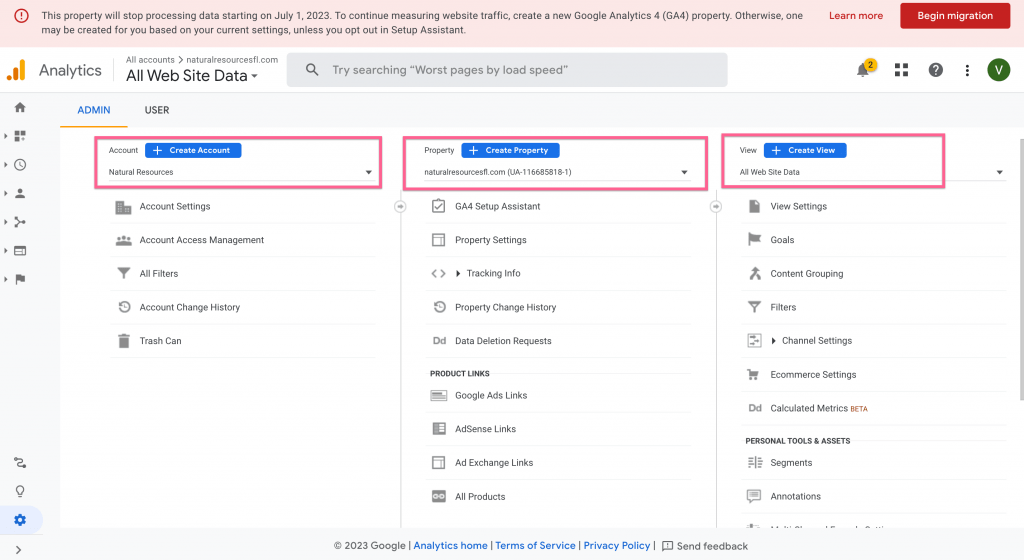Click the GA4 Setup Assistant checkbox icon
The width and height of the screenshot is (1024, 560).
439,206
